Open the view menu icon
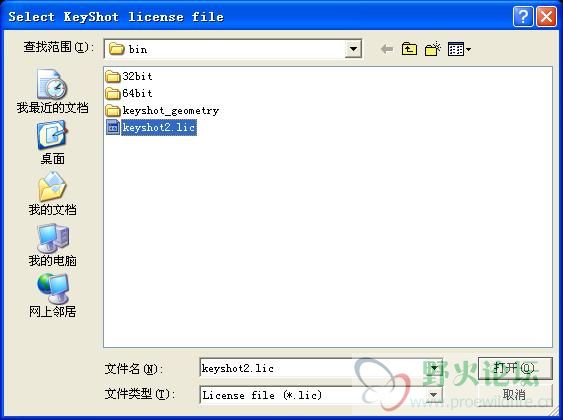The height and width of the screenshot is (420, 563). pyautogui.click(x=459, y=49)
